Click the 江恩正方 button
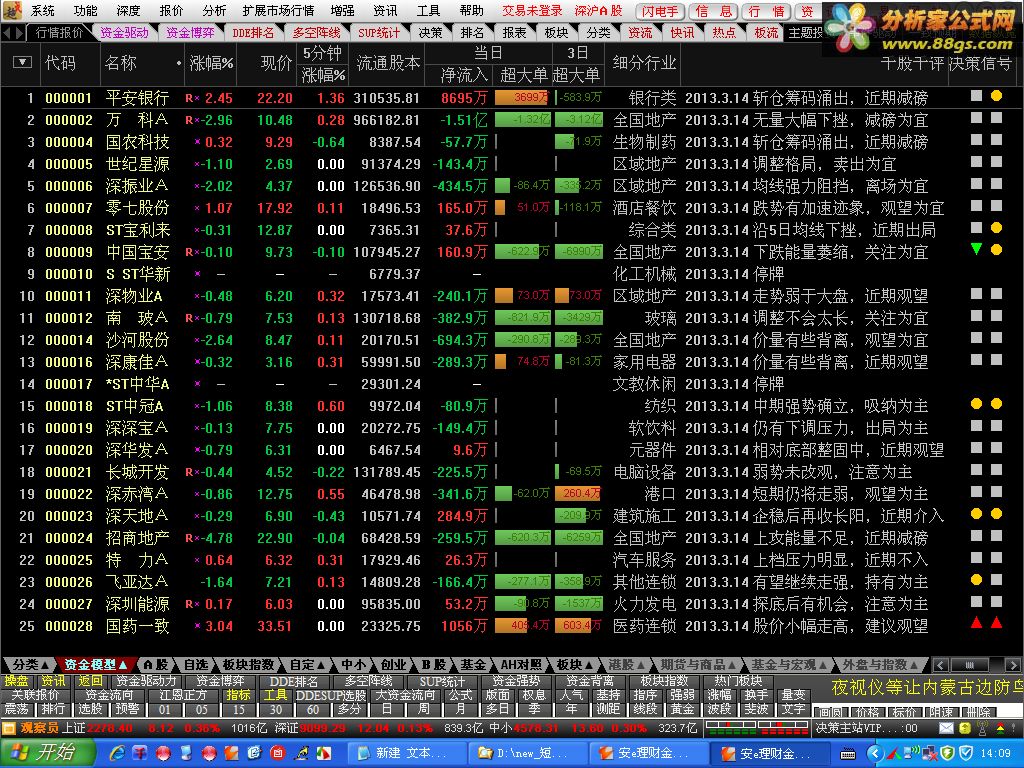Image resolution: width=1024 pixels, height=768 pixels. [183, 695]
